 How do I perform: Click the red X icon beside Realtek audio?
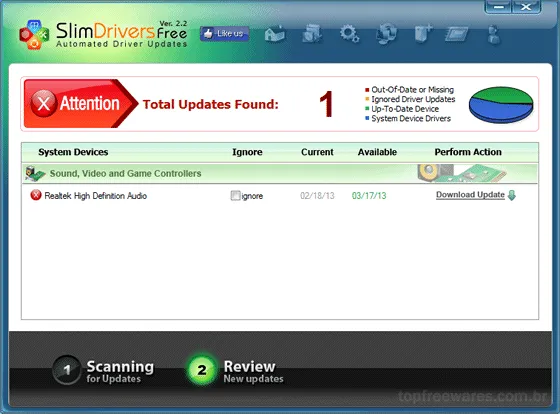pos(36,195)
